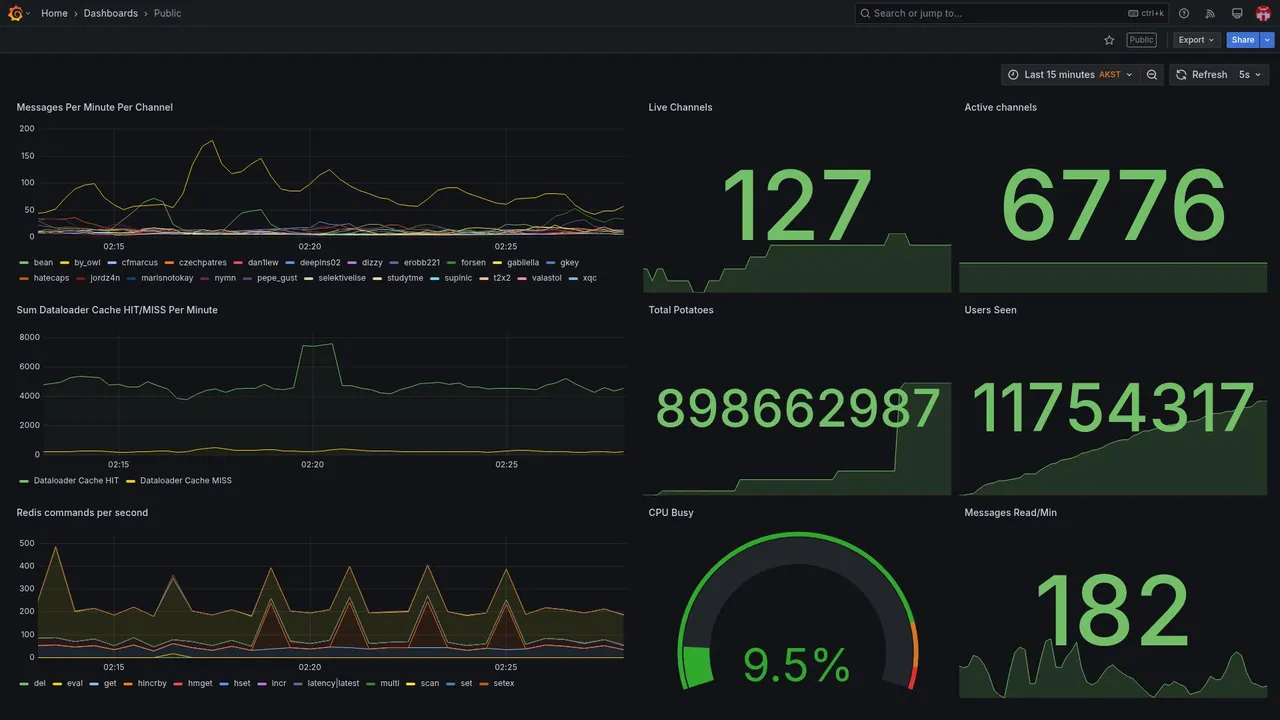The width and height of the screenshot is (1280, 720).
Task: Open the Total Potatoes panel title
Action: click(x=681, y=310)
